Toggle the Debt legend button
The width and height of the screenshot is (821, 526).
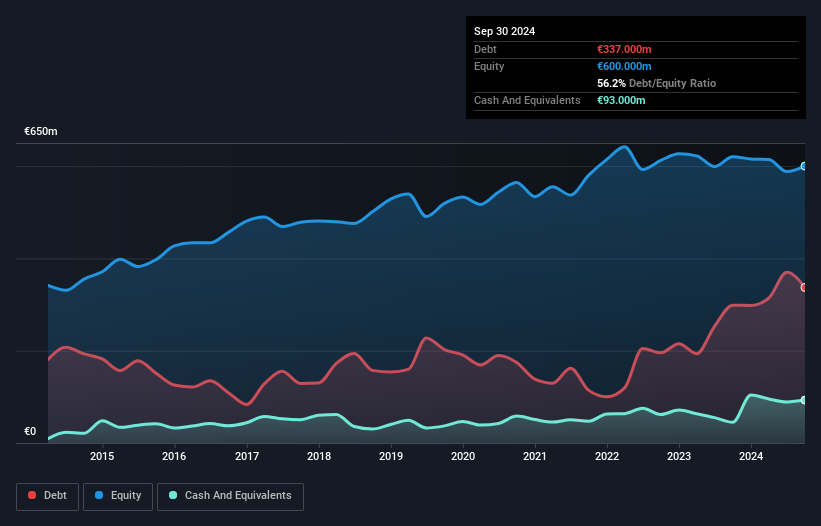click(x=48, y=496)
